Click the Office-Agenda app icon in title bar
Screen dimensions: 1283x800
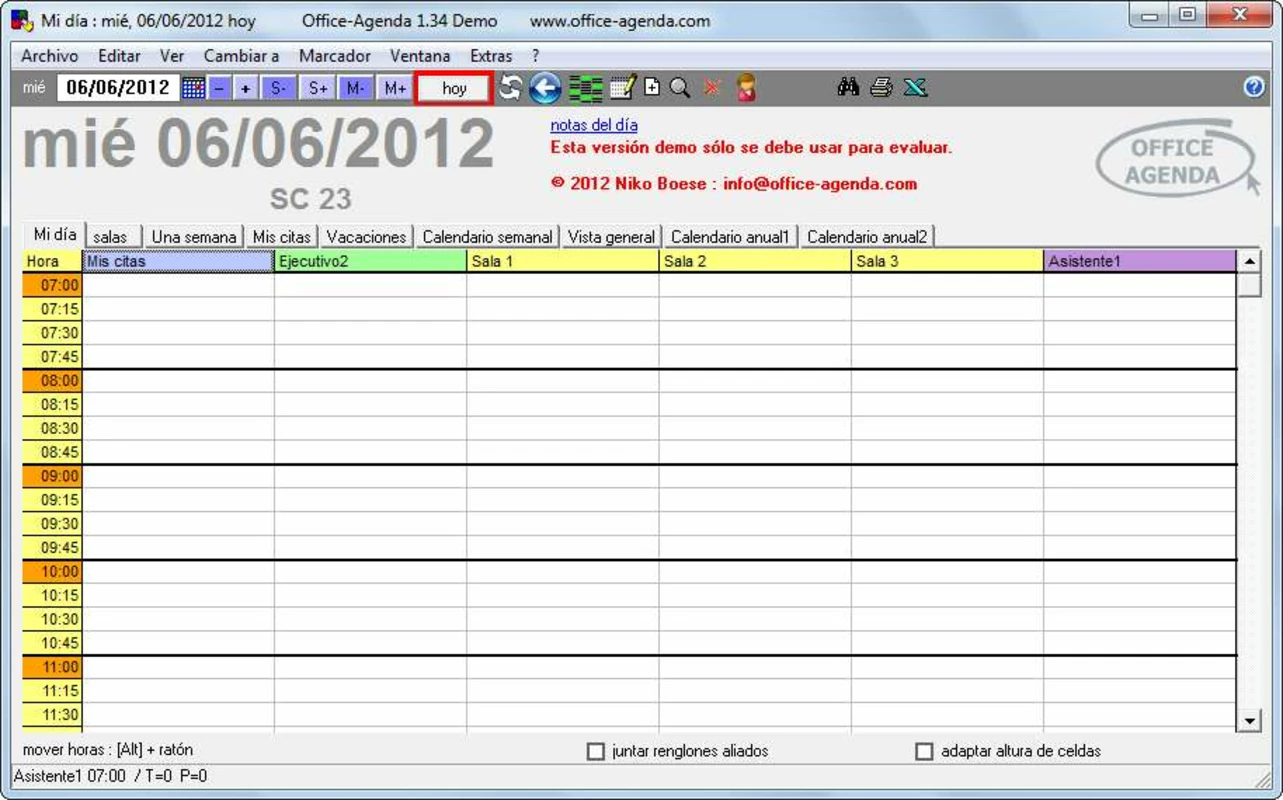tap(22, 20)
